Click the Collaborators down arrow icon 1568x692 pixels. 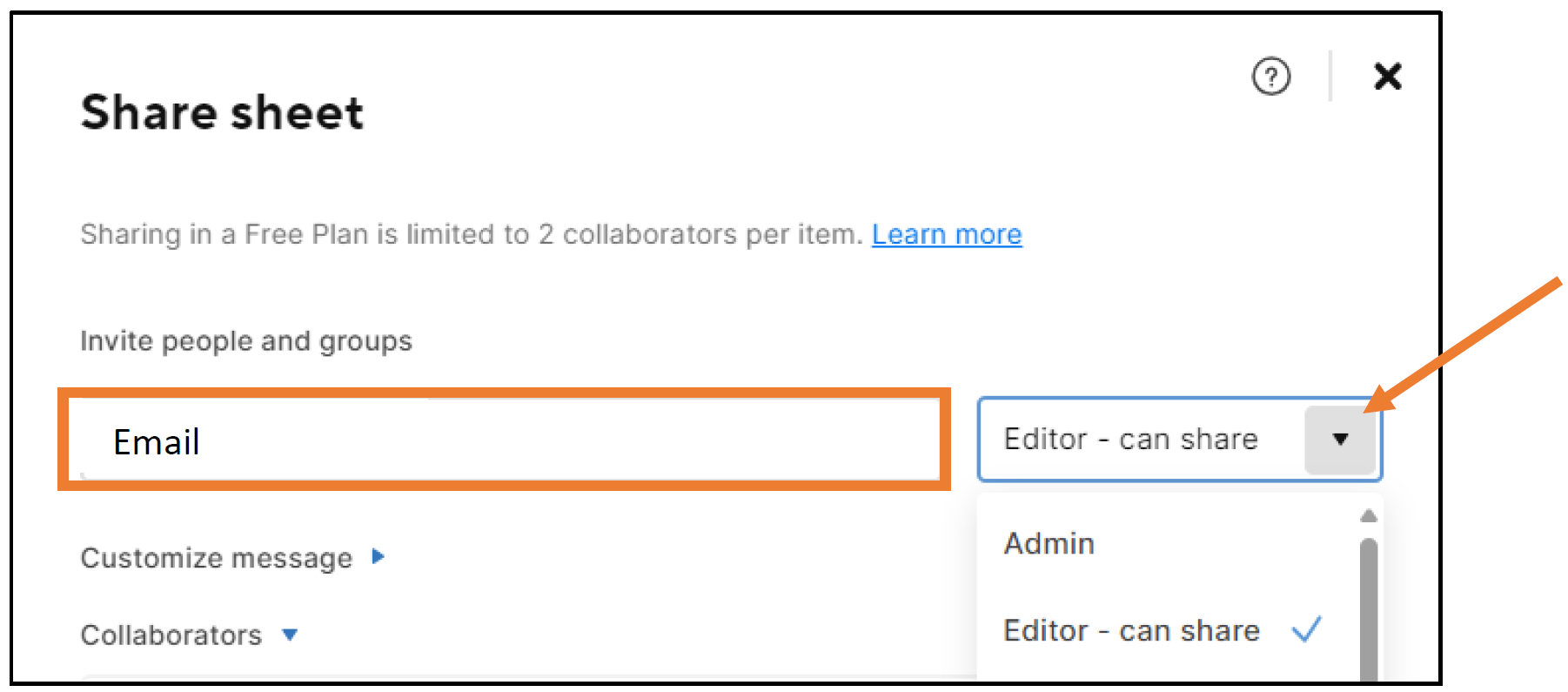click(290, 635)
